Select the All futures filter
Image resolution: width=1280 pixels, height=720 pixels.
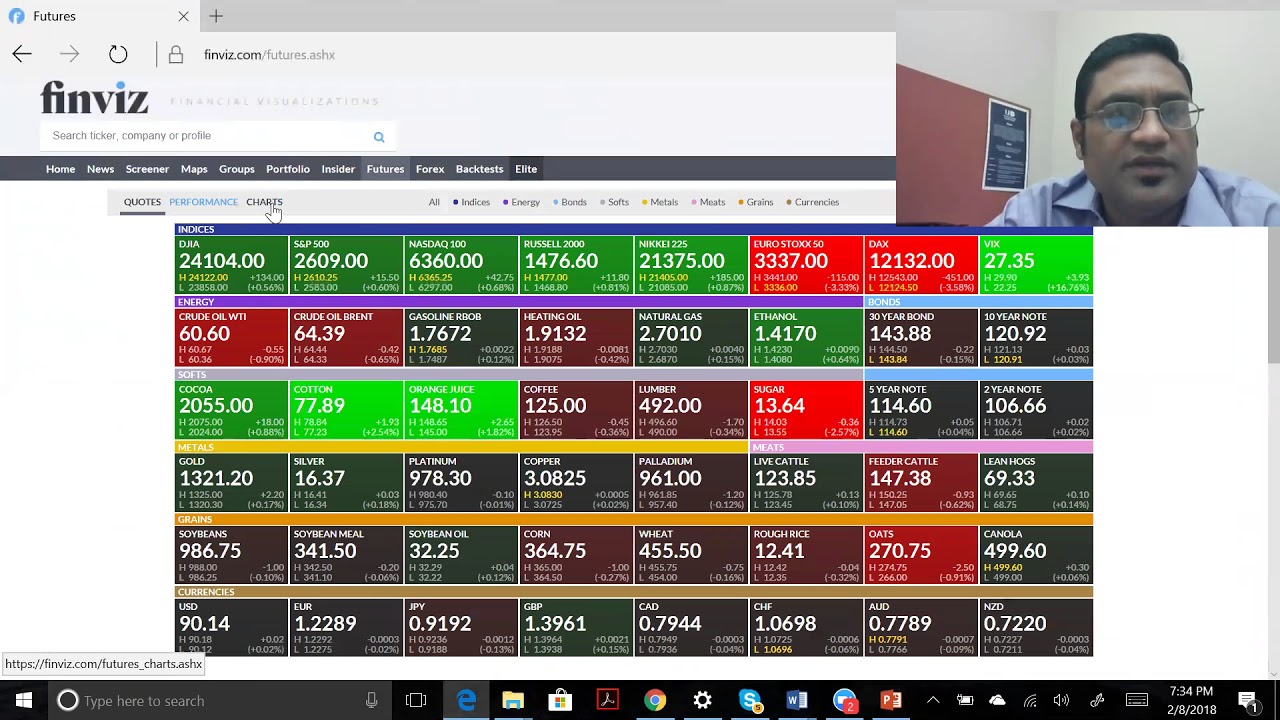(434, 202)
